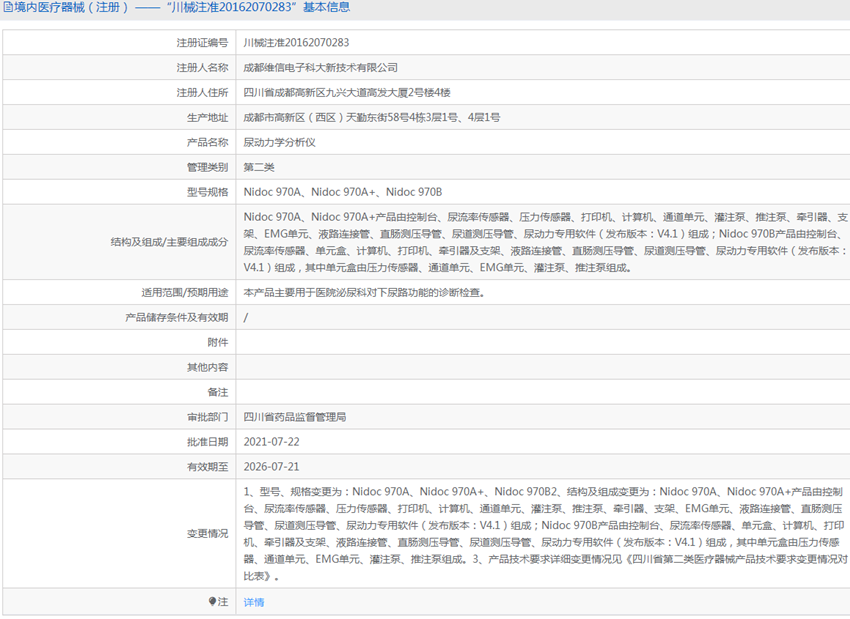Click the 注册人住所 label
This screenshot has height=619, width=850.
tap(202, 92)
